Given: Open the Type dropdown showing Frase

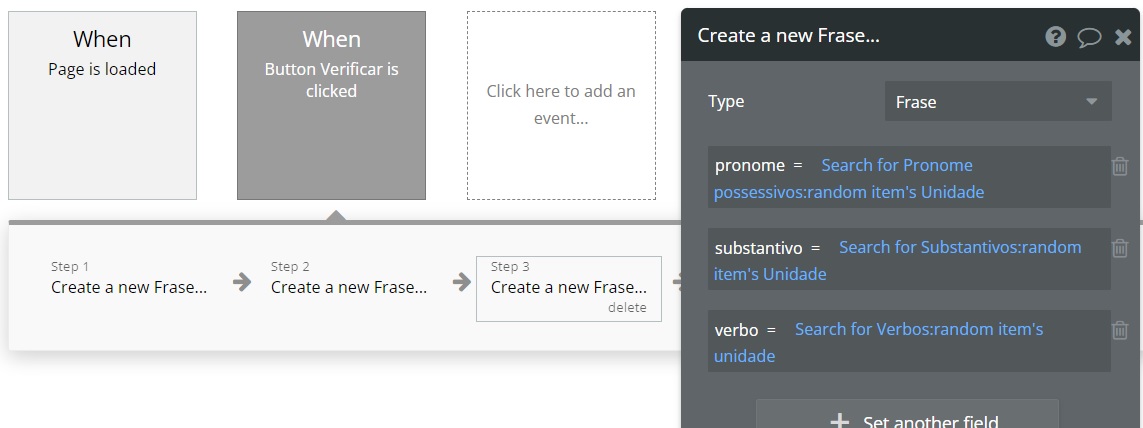Looking at the screenshot, I should pos(997,102).
